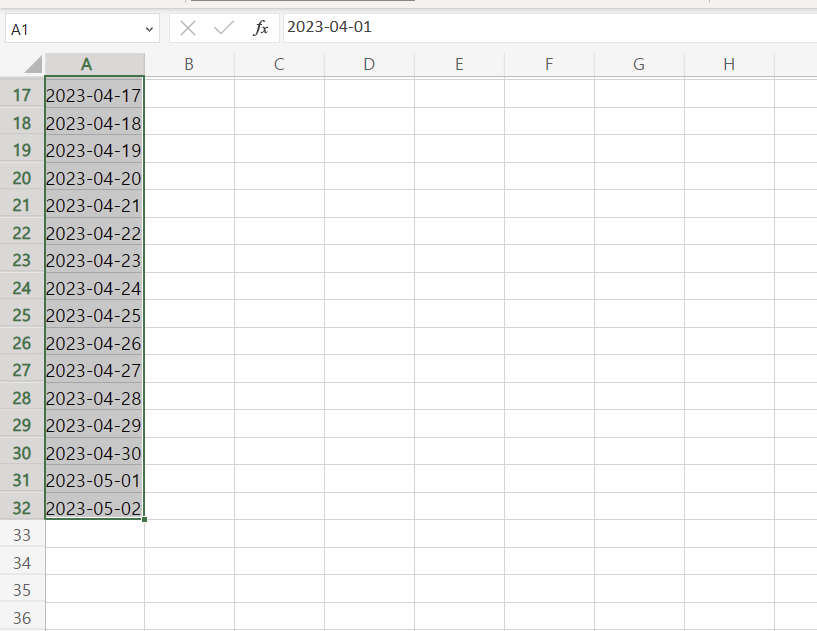Click the fill handle below 2023-05-02
The image size is (817, 631).
click(x=144, y=519)
